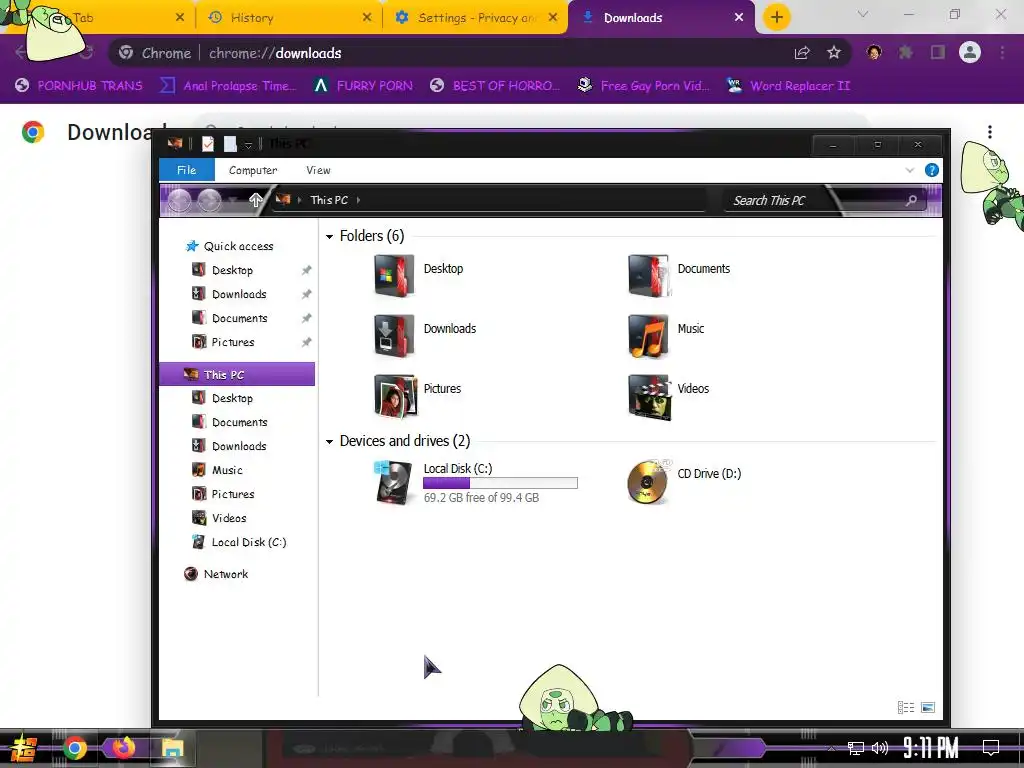Open the Chrome Extensions puzzle icon
The image size is (1024, 768).
click(x=906, y=52)
